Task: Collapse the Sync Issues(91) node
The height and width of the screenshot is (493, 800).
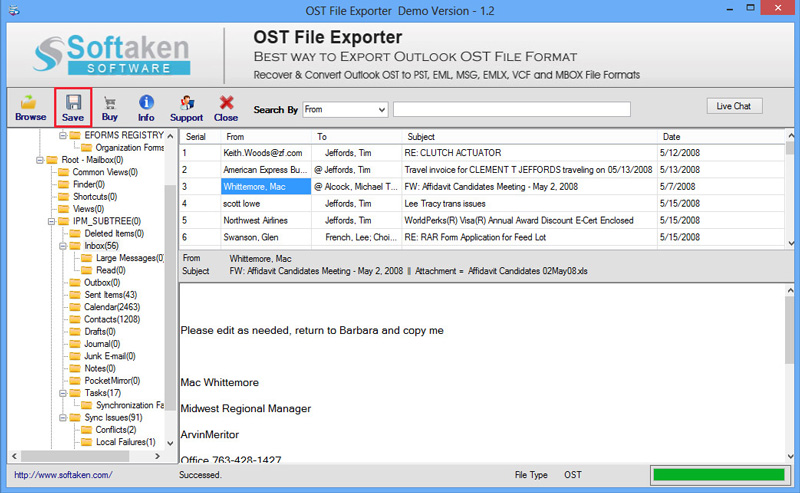Action: coord(63,417)
